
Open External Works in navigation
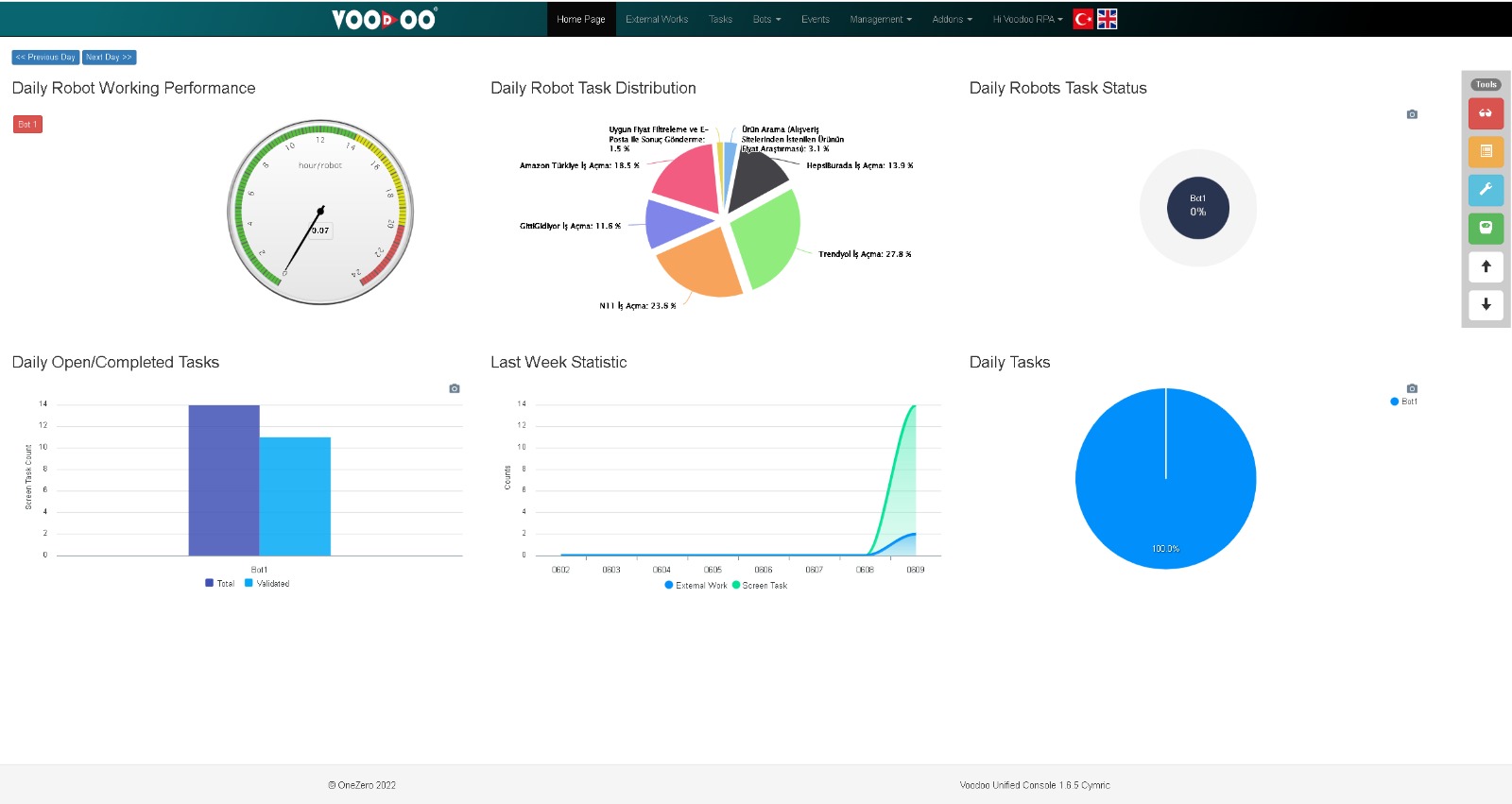(x=657, y=19)
